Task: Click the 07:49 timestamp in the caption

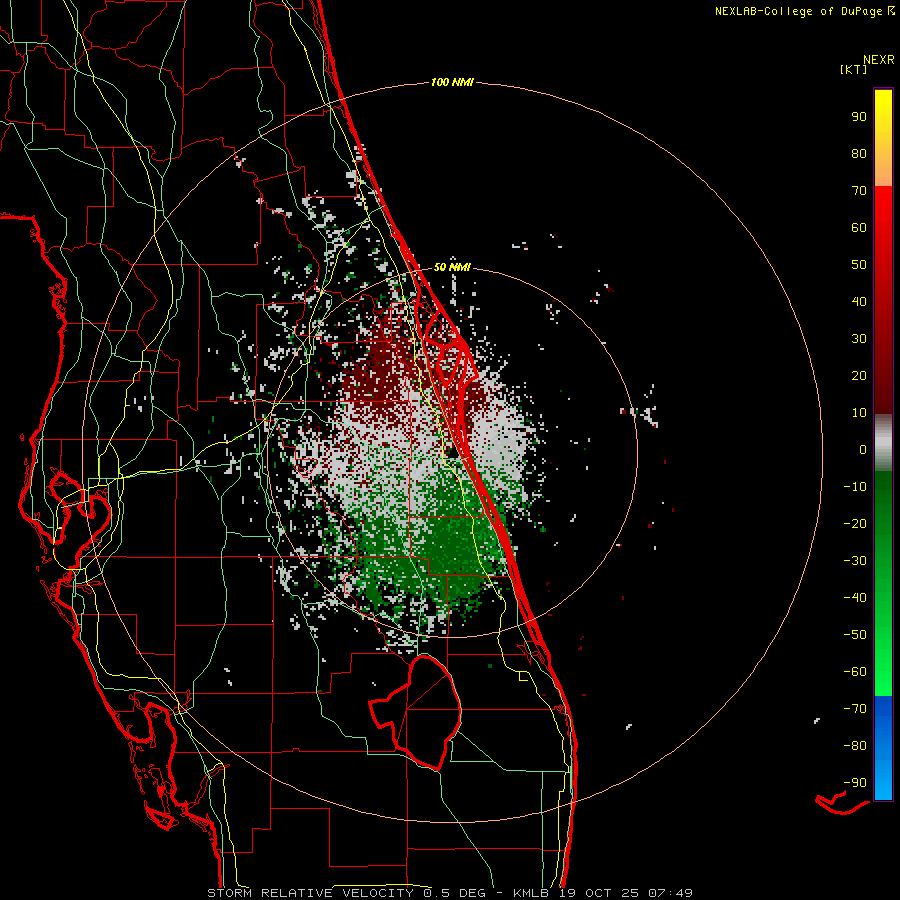Action: [670, 893]
